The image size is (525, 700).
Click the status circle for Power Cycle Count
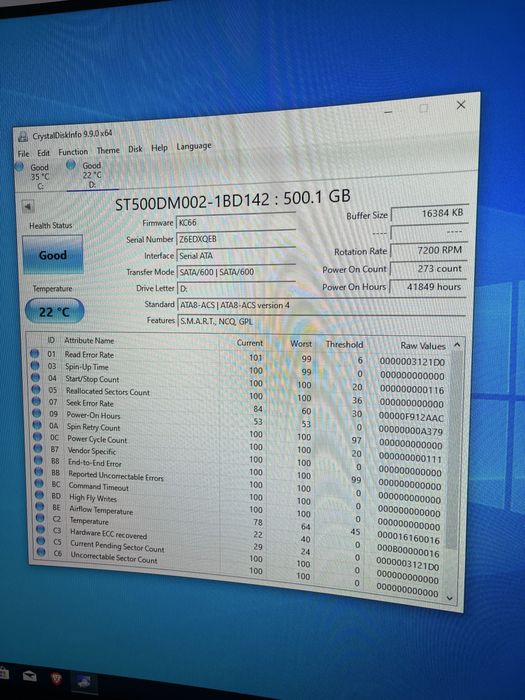(38, 437)
